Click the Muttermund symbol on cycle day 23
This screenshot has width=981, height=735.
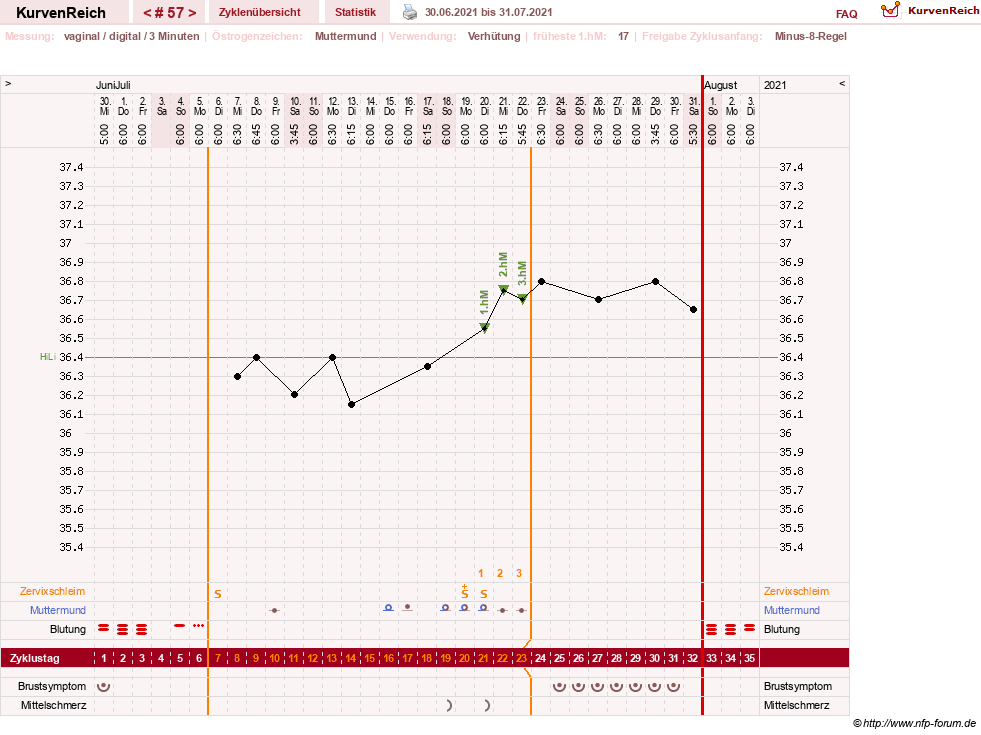click(521, 610)
